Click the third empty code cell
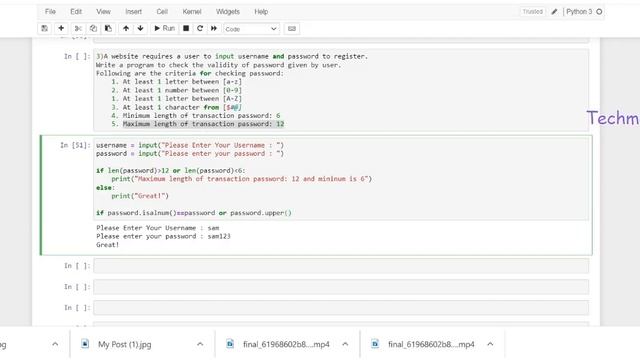The width and height of the screenshot is (640, 360). (341, 307)
